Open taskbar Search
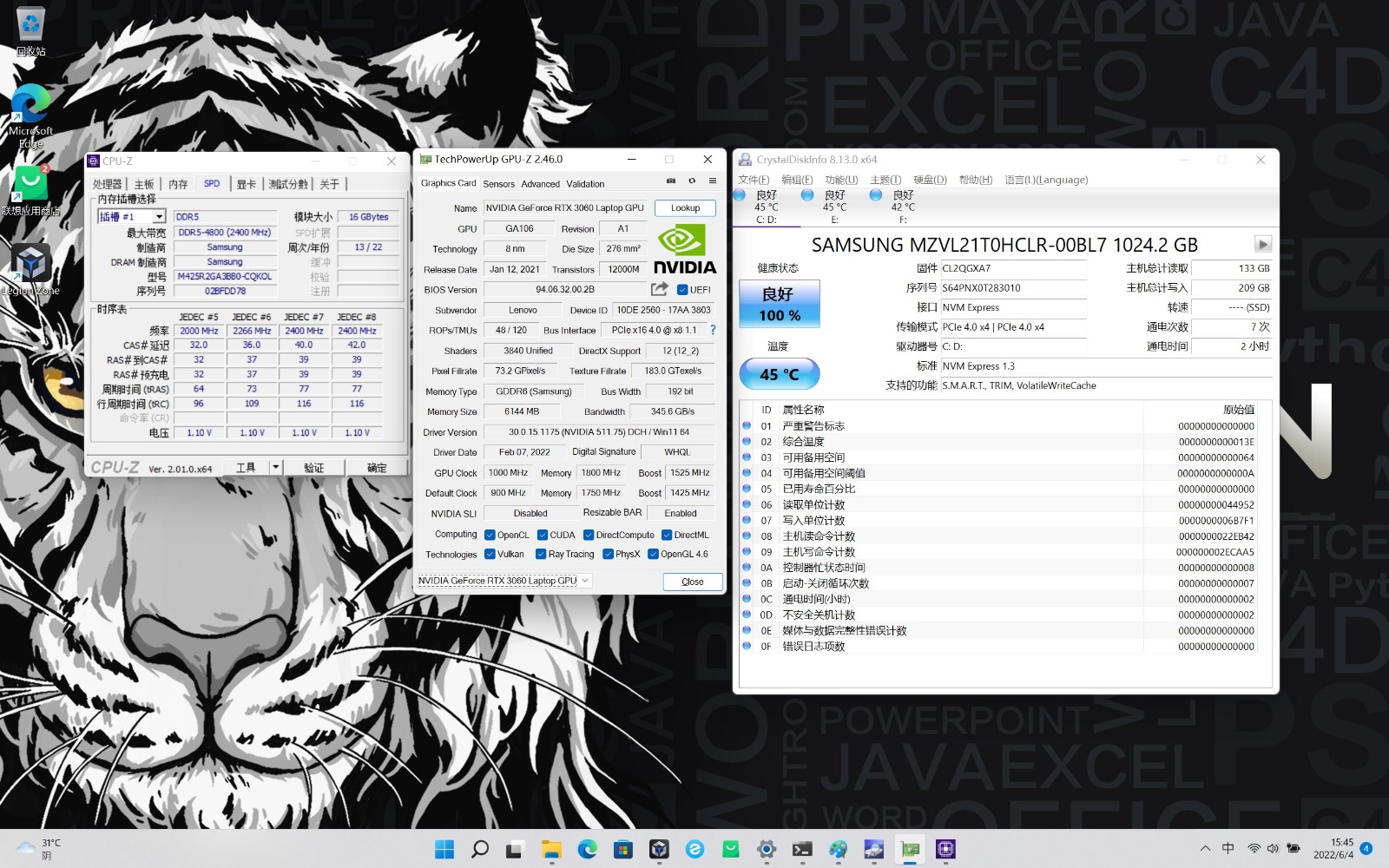This screenshot has height=868, width=1389. point(479,849)
